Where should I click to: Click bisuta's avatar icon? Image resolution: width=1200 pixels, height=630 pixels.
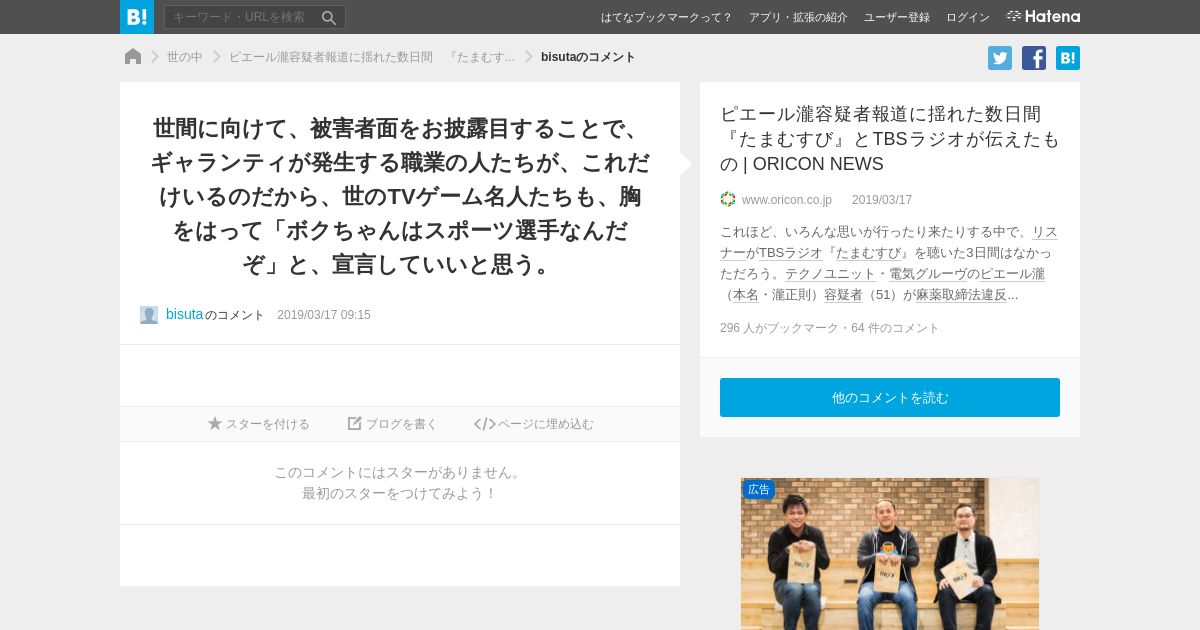click(149, 315)
